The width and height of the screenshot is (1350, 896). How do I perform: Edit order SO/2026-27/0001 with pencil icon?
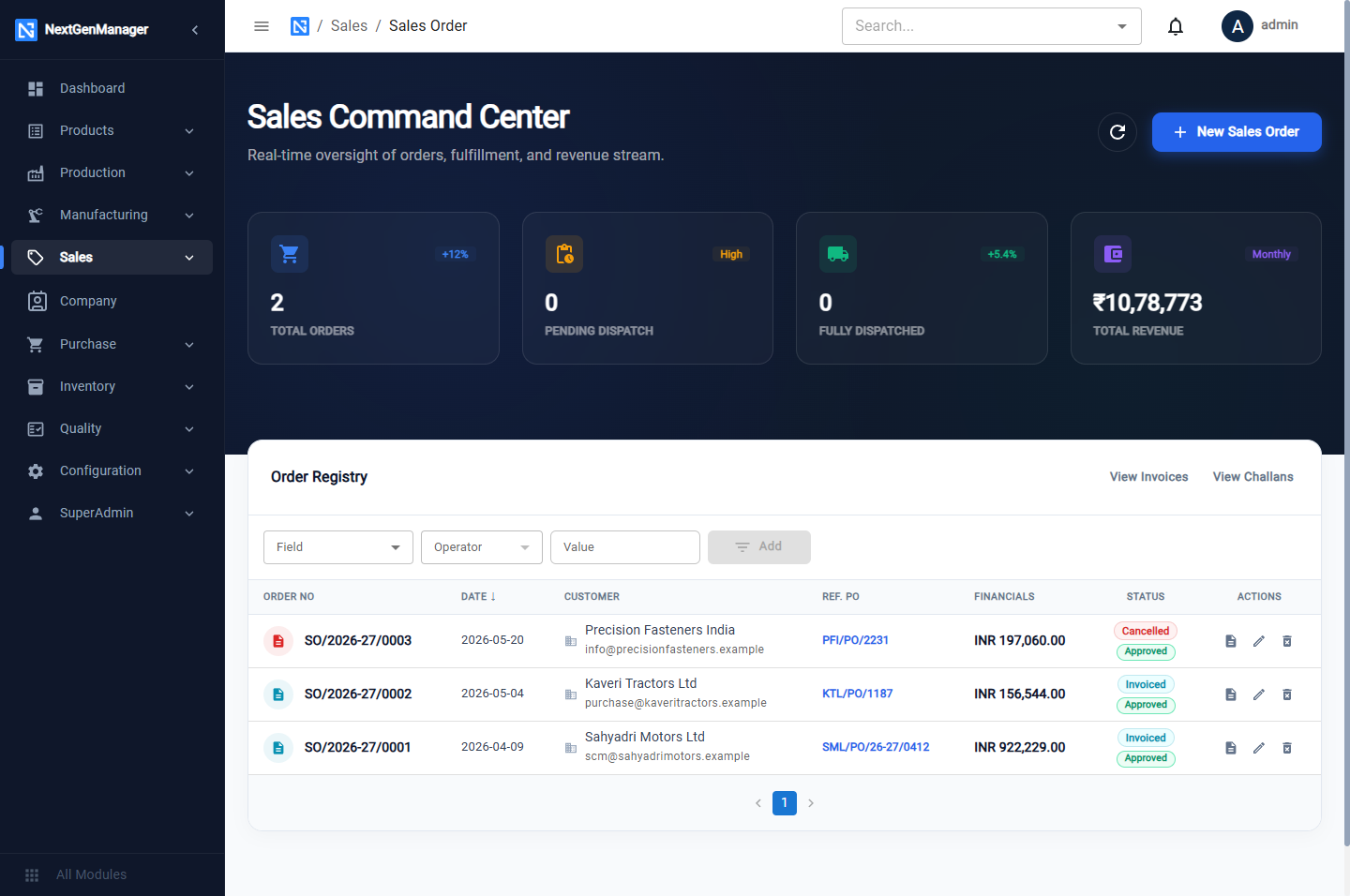tap(1259, 748)
